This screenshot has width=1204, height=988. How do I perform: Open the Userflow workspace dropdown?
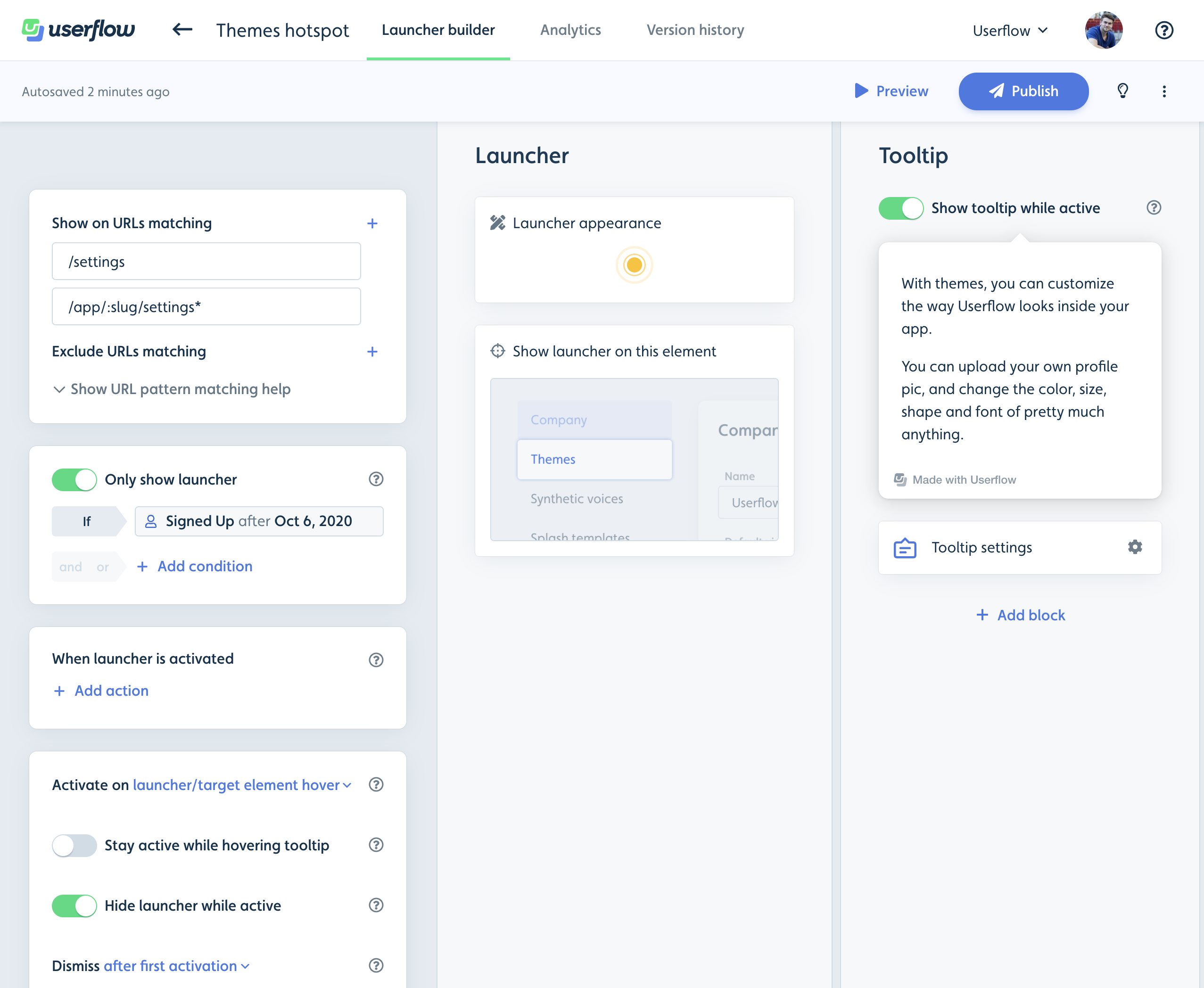coord(1010,31)
